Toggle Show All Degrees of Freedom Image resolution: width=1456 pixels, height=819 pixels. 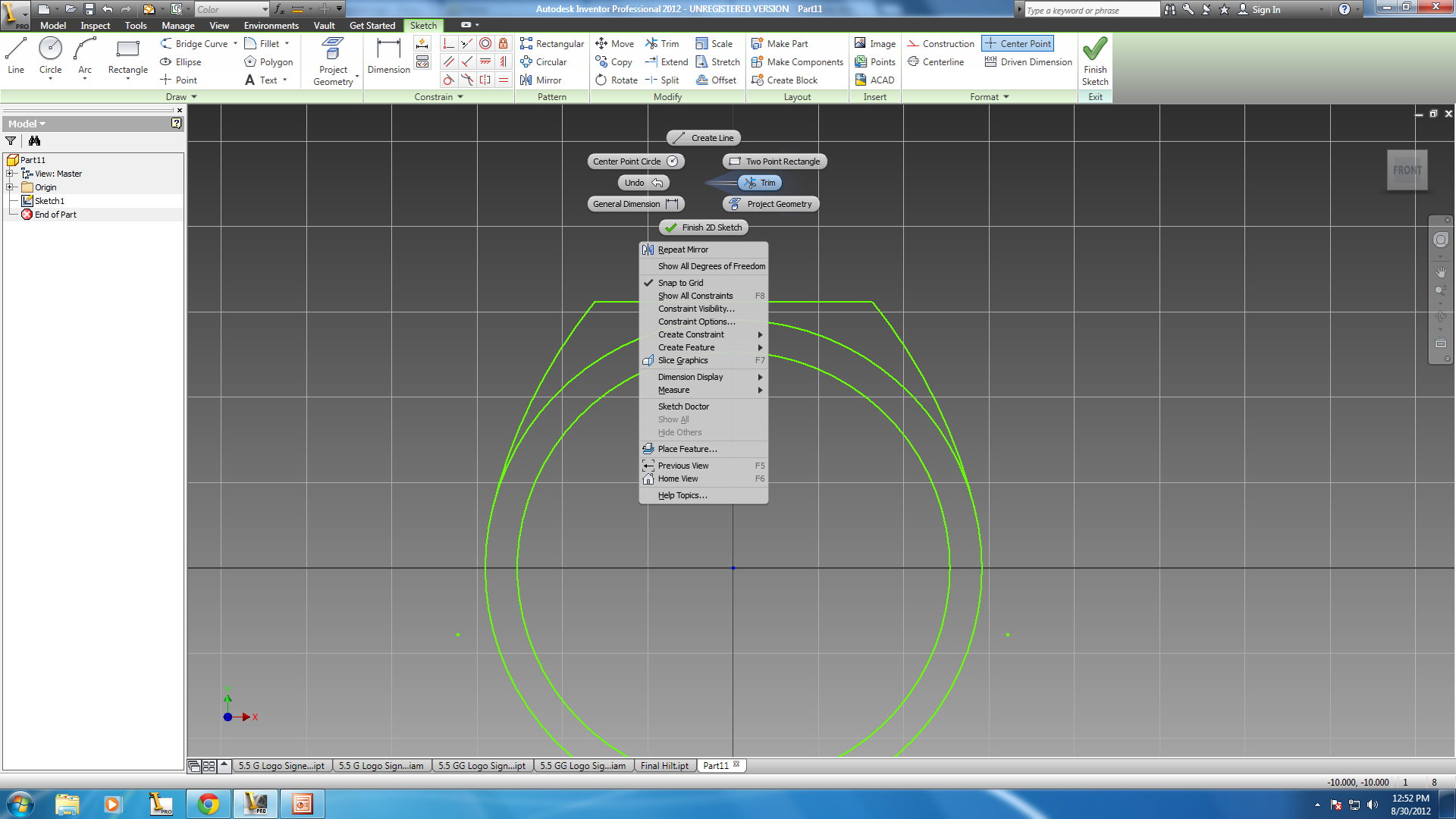pos(704,266)
